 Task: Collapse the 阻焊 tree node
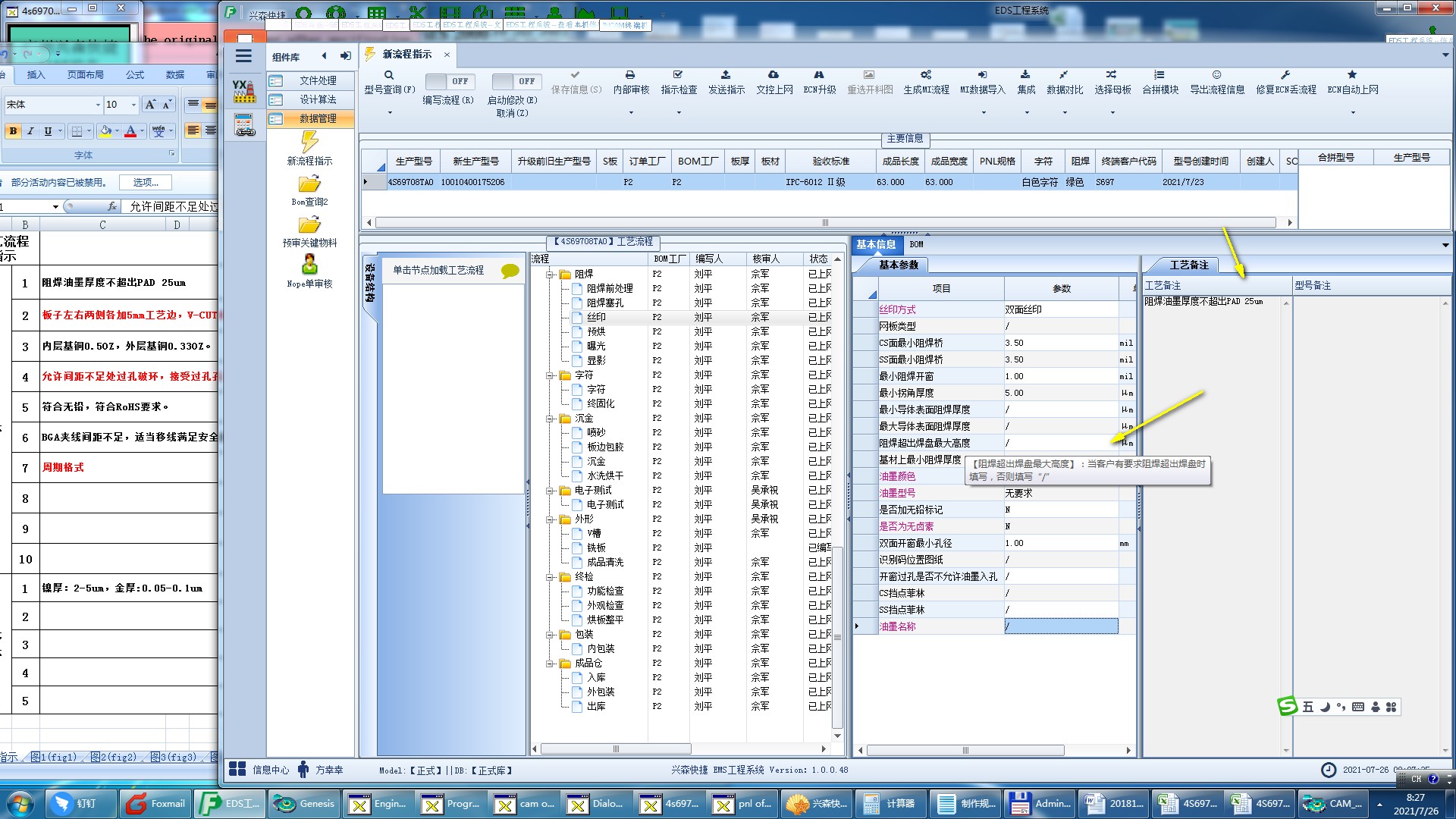[551, 275]
